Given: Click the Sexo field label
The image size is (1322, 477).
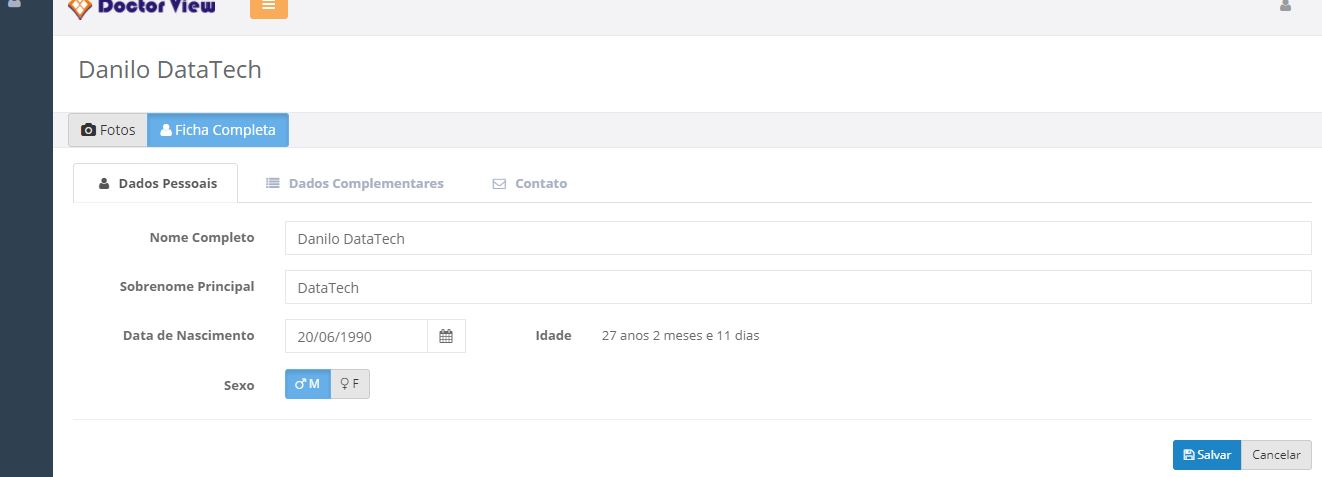Looking at the screenshot, I should coord(239,385).
